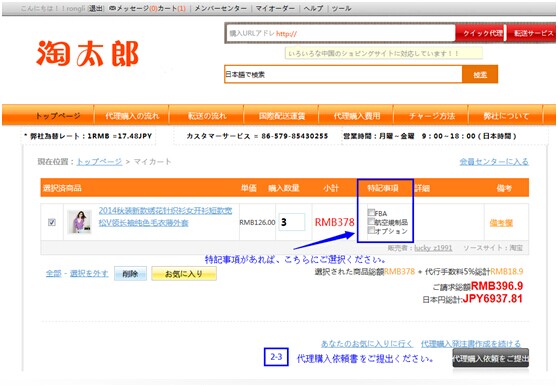Click the exchange rate 1RMB=17.48JPY text
The image size is (558, 387).
(x=120, y=136)
